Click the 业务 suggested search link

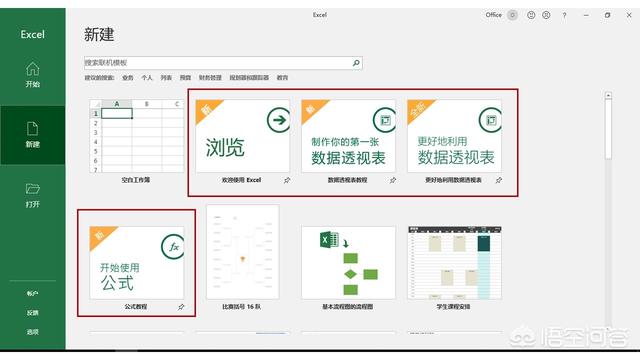click(x=128, y=78)
